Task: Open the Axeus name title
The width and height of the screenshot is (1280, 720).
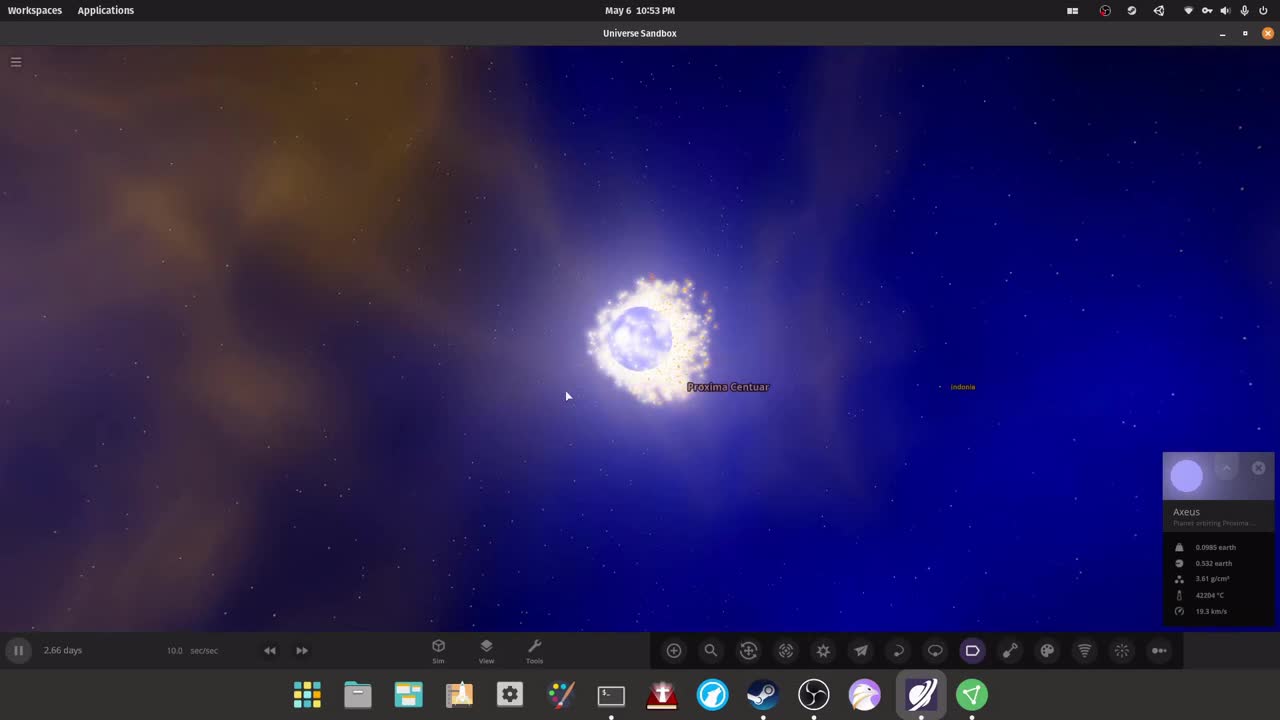Action: [1186, 512]
